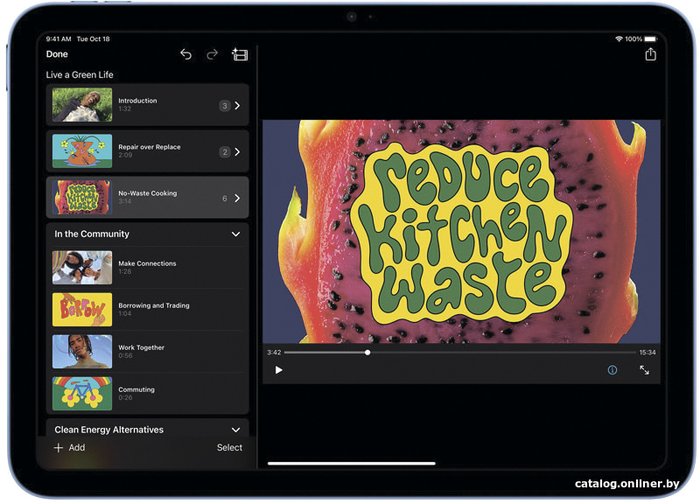The image size is (700, 504).
Task: Tap the 9:41 AM clock in status bar
Action: [x=58, y=39]
